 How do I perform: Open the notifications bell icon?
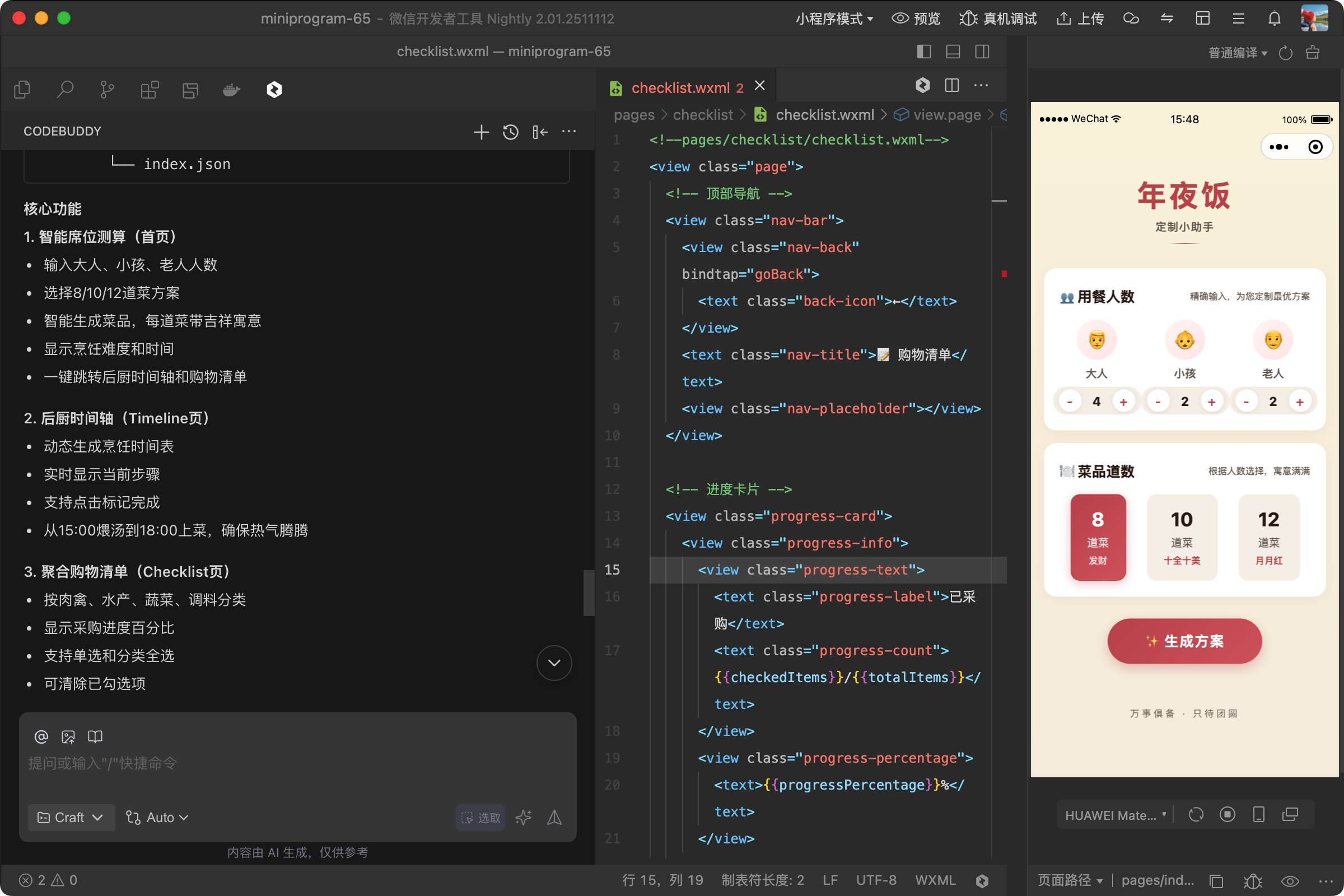[x=1275, y=18]
